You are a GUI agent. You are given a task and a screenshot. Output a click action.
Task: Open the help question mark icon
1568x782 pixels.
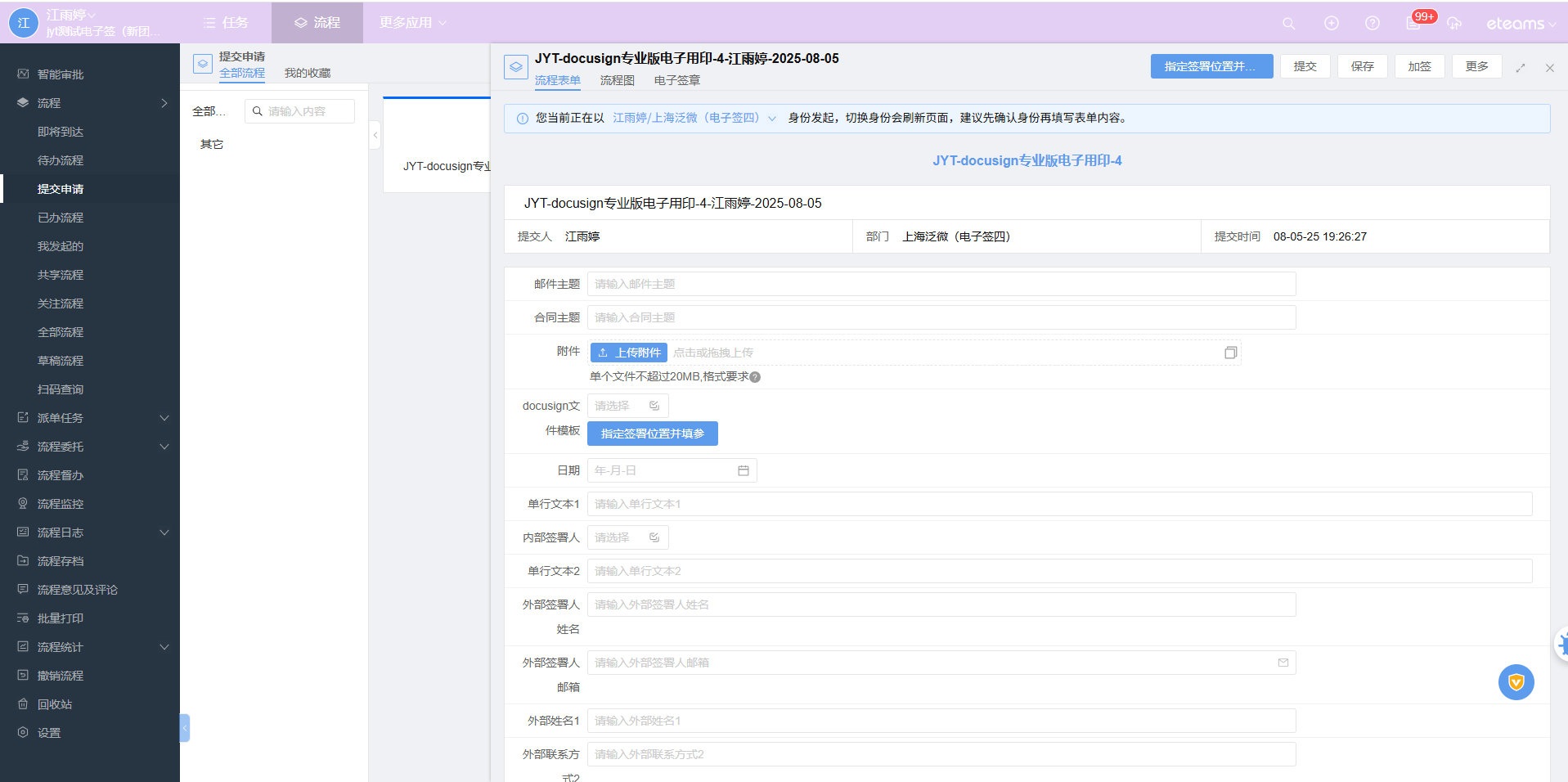pyautogui.click(x=1373, y=24)
